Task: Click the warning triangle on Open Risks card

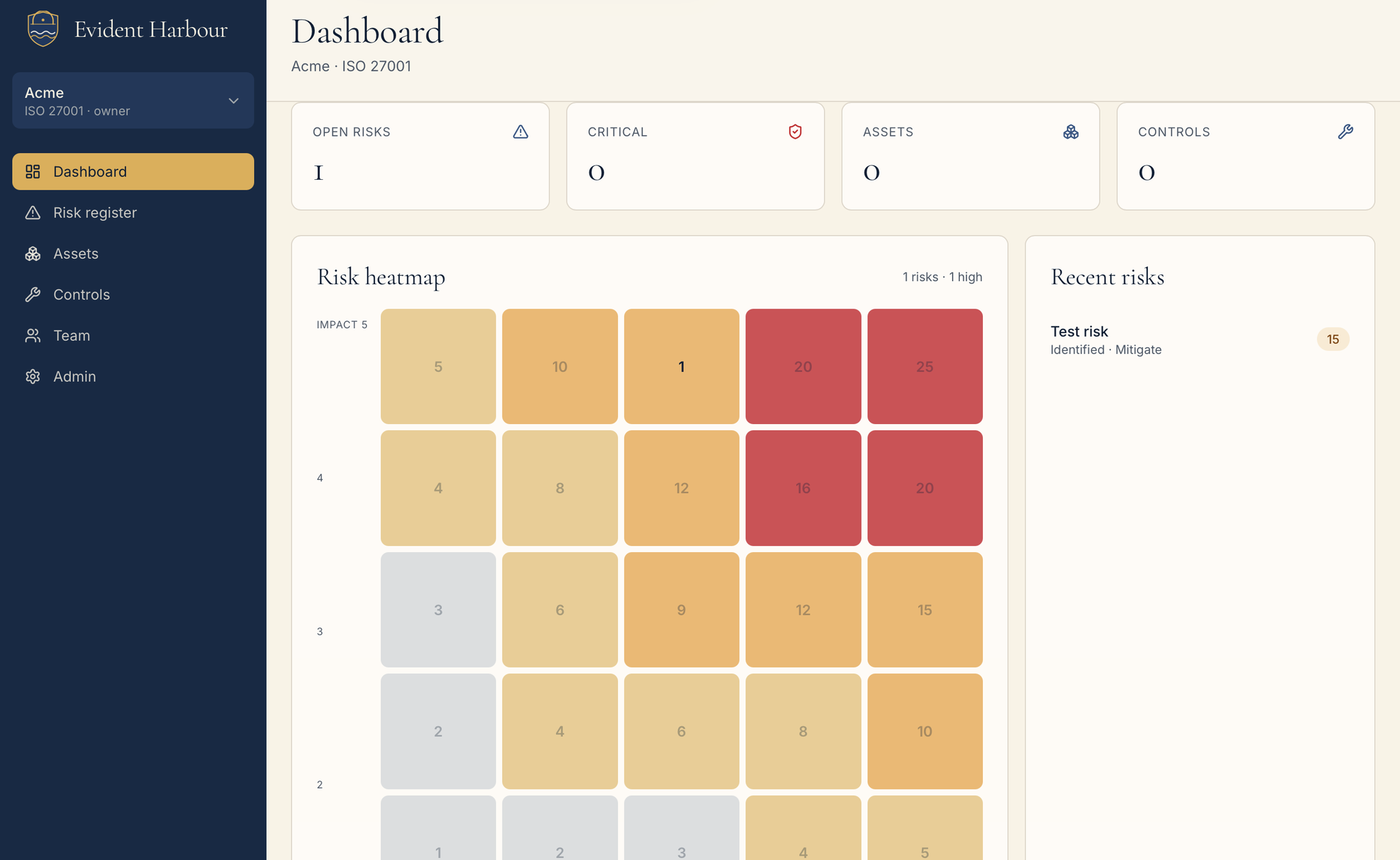Action: click(521, 132)
